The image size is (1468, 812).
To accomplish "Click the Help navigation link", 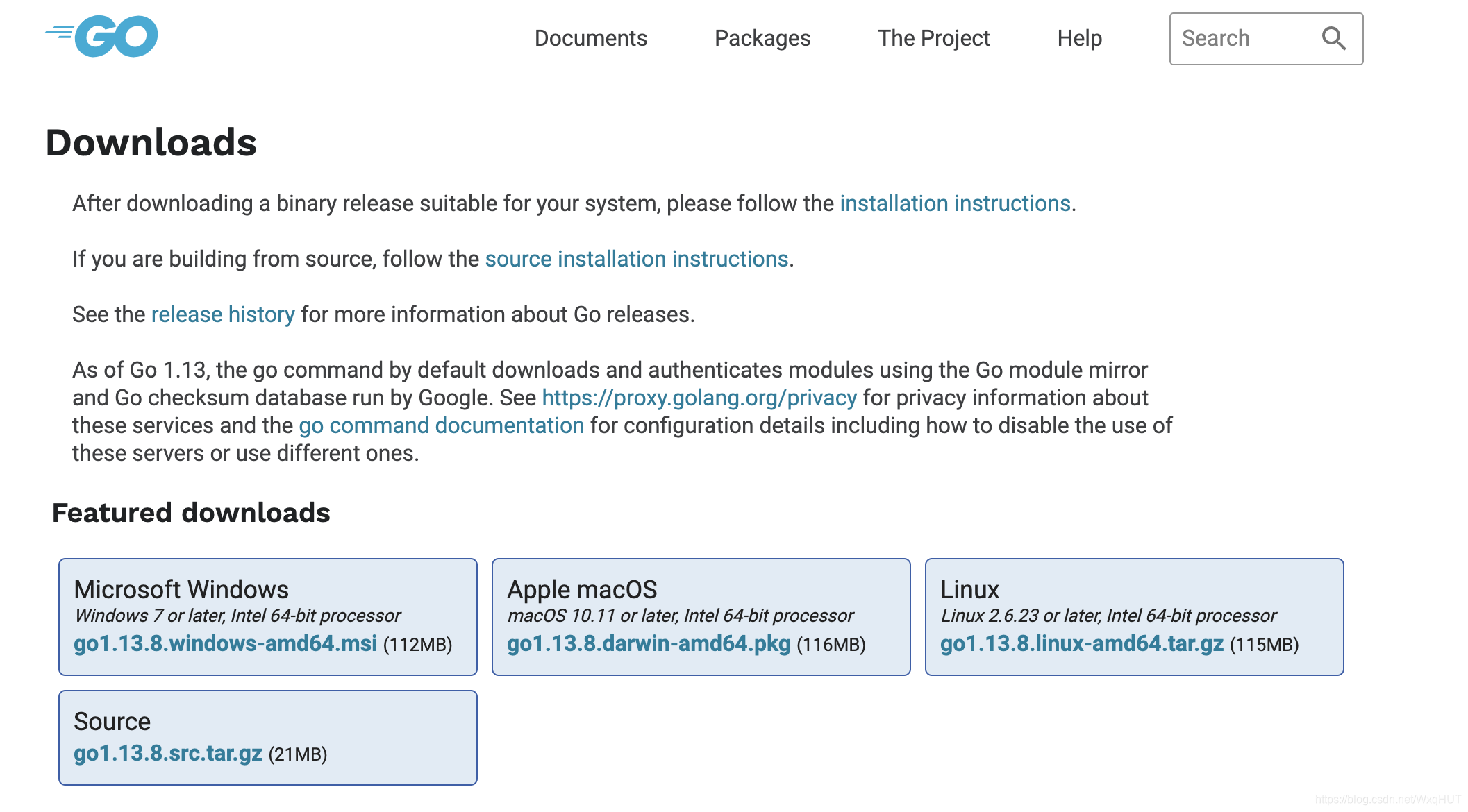I will coord(1079,38).
